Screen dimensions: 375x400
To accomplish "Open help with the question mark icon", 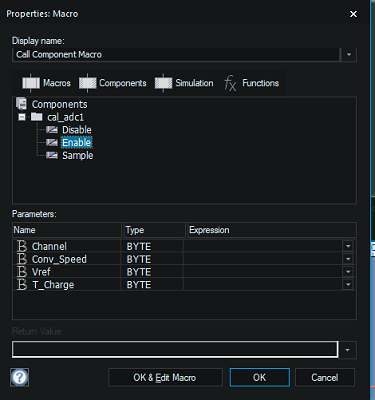I will [20, 377].
